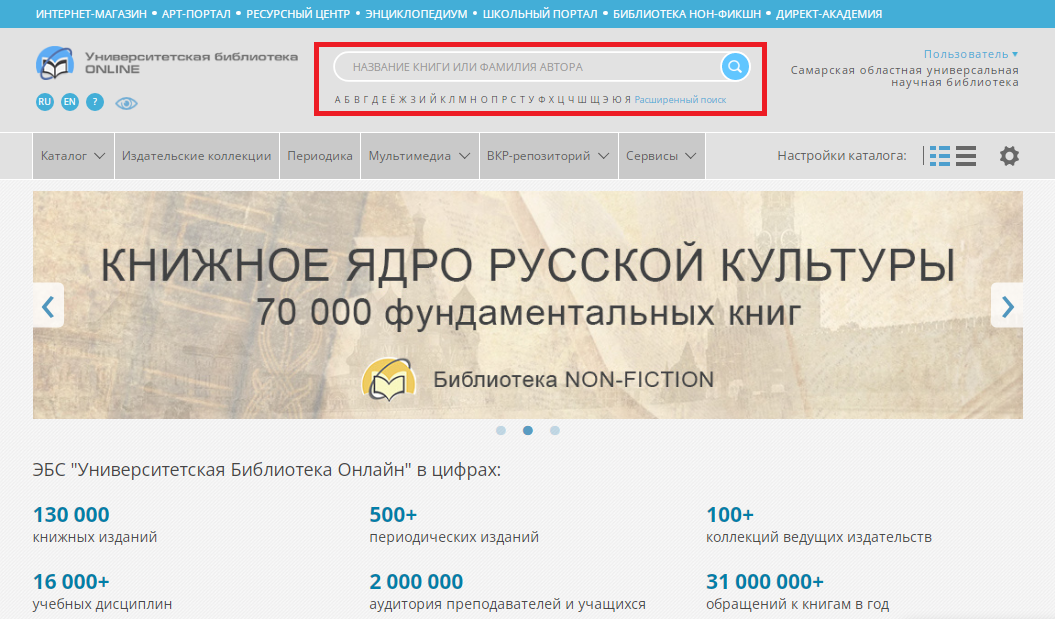The image size is (1055, 619).
Task: Open the ШКОЛЬНЫЙ ПОРТАЛ top link
Action: click(x=540, y=14)
